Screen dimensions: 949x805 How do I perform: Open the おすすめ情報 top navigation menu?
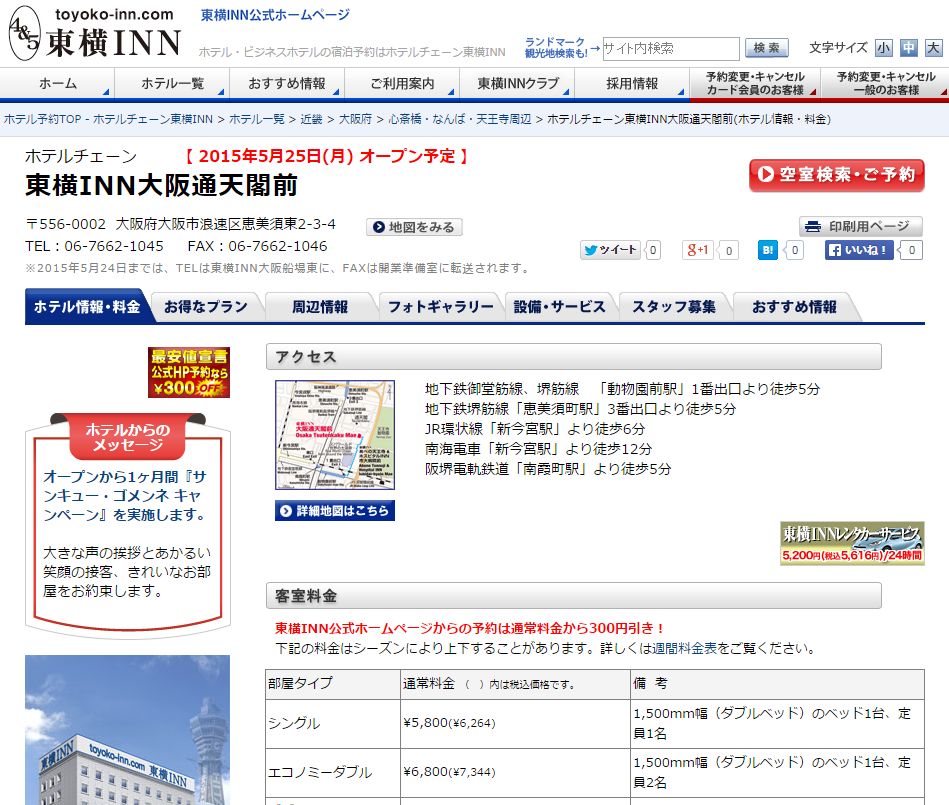click(x=287, y=84)
